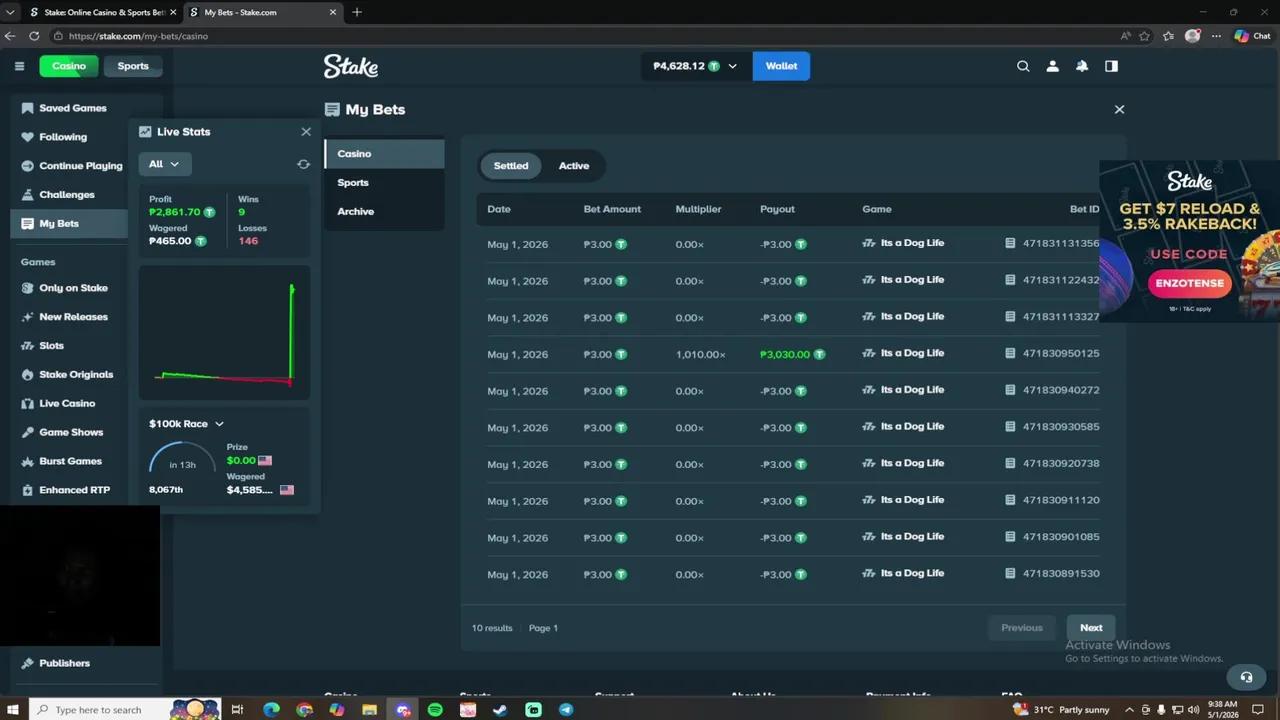
Task: Open Live Casino in the sidebar
Action: (67, 404)
